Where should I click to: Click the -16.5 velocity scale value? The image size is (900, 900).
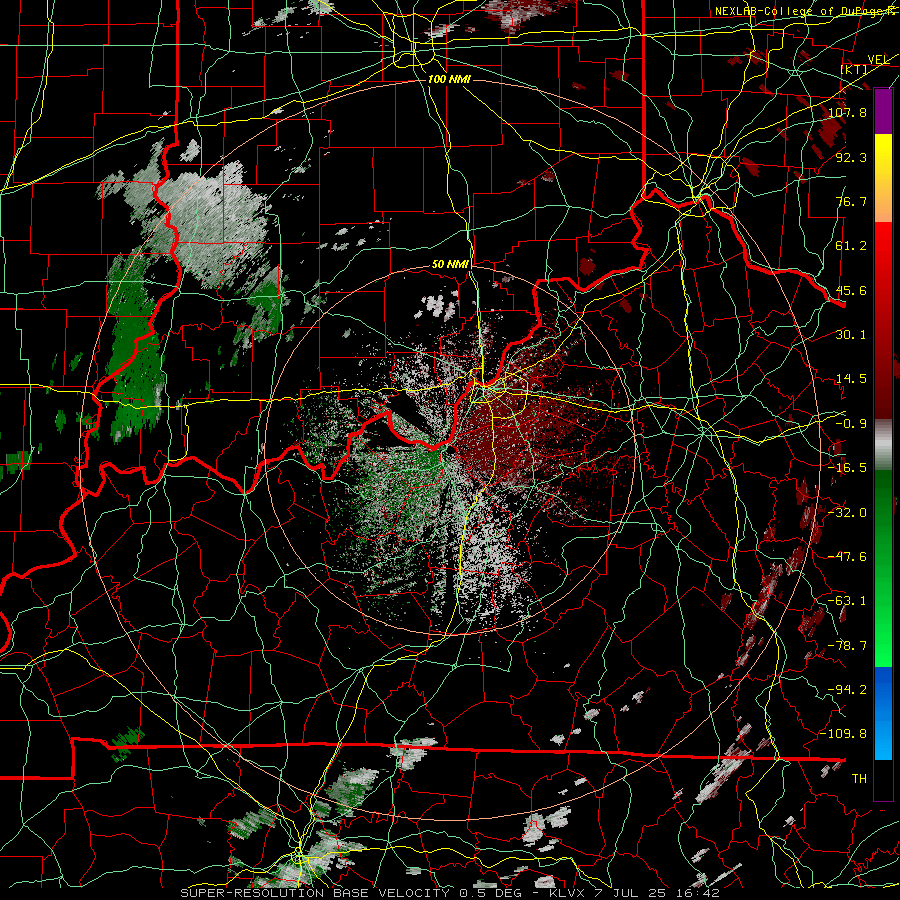tap(847, 468)
